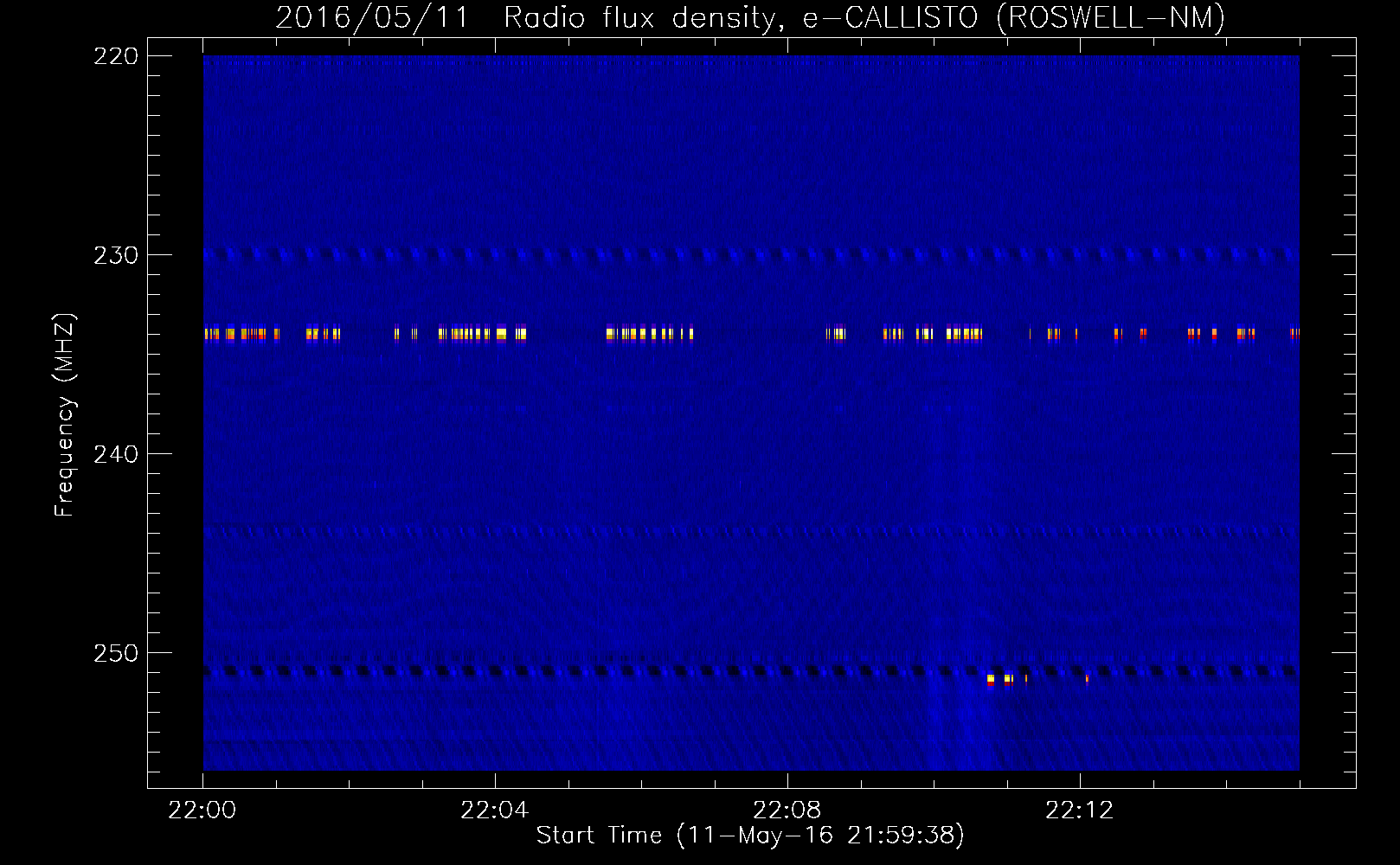Click the date 2016/05/11 in the title
1400x865 pixels.
pos(372,18)
